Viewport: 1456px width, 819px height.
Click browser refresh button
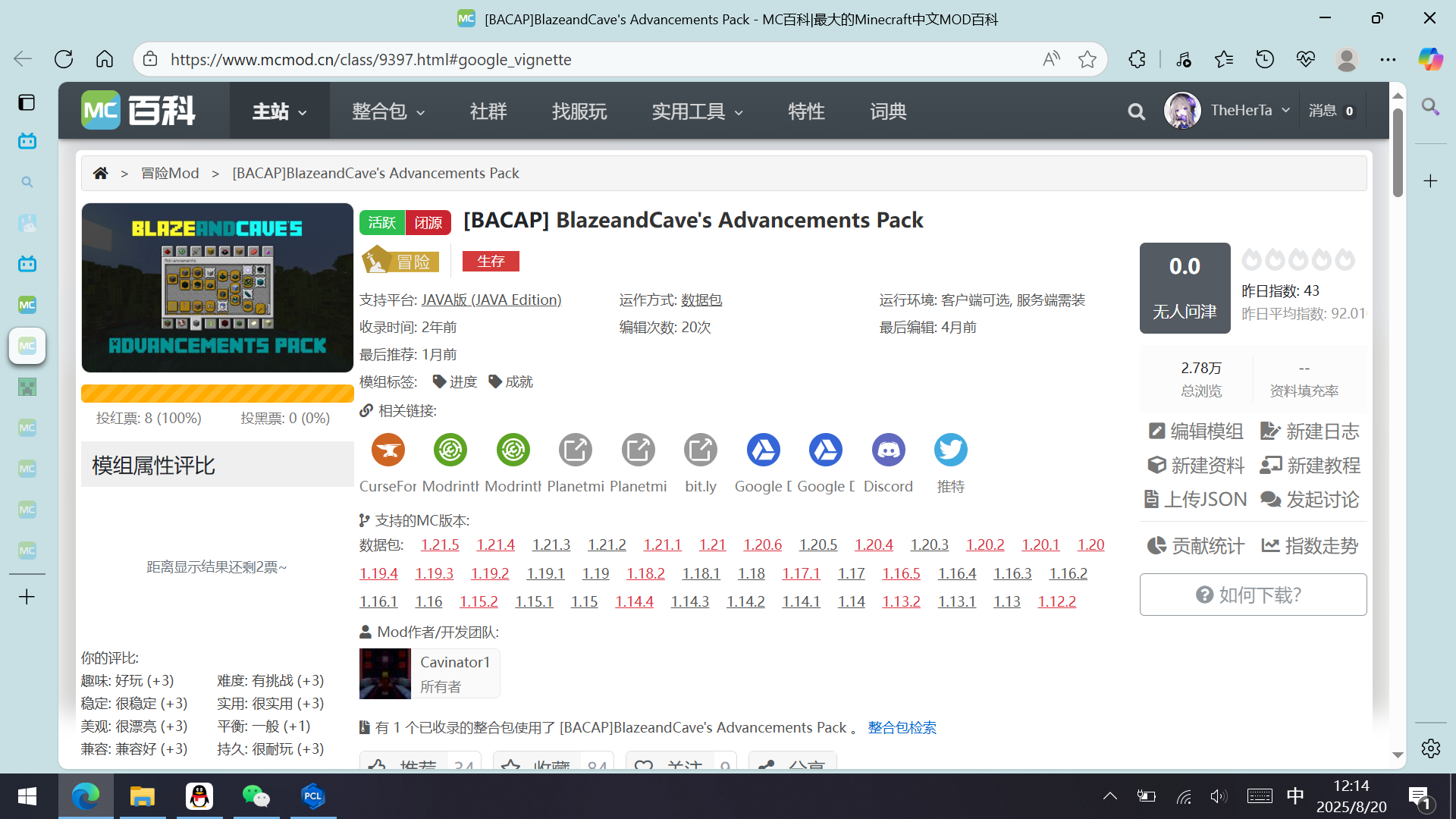coord(64,59)
